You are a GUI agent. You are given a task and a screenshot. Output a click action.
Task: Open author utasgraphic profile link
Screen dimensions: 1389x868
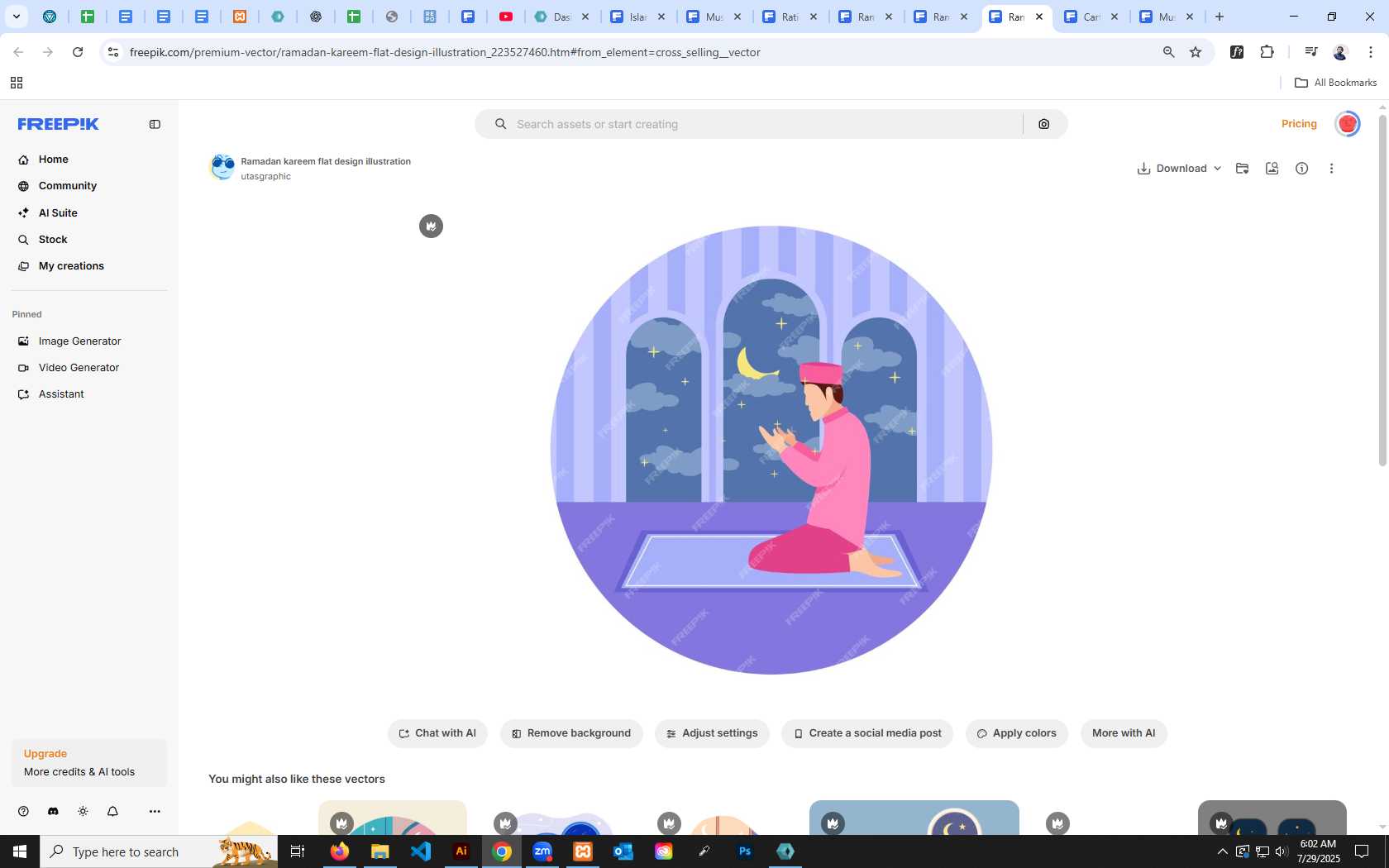click(x=265, y=176)
